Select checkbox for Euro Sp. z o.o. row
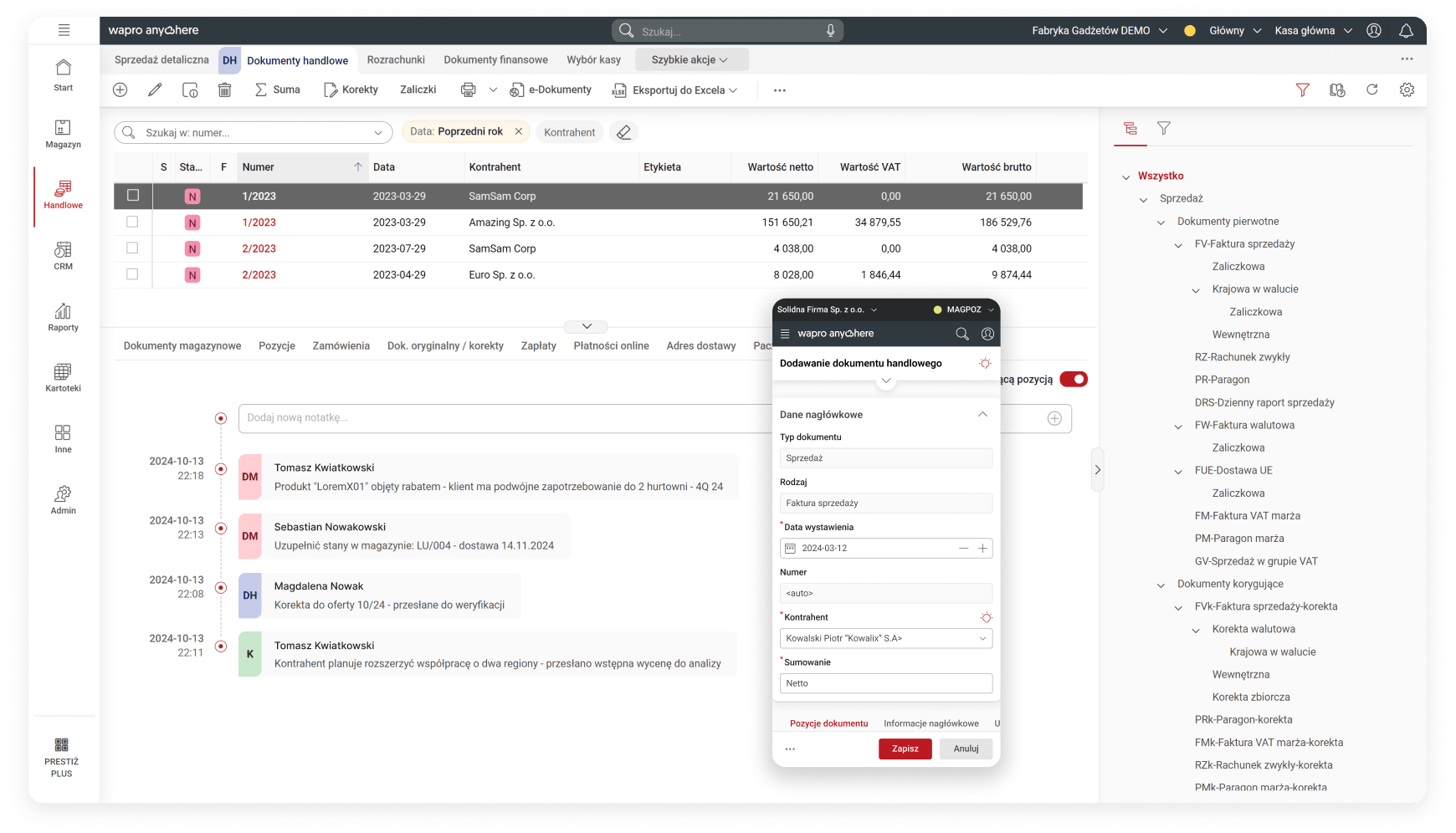The height and width of the screenshot is (833, 1456). point(132,274)
